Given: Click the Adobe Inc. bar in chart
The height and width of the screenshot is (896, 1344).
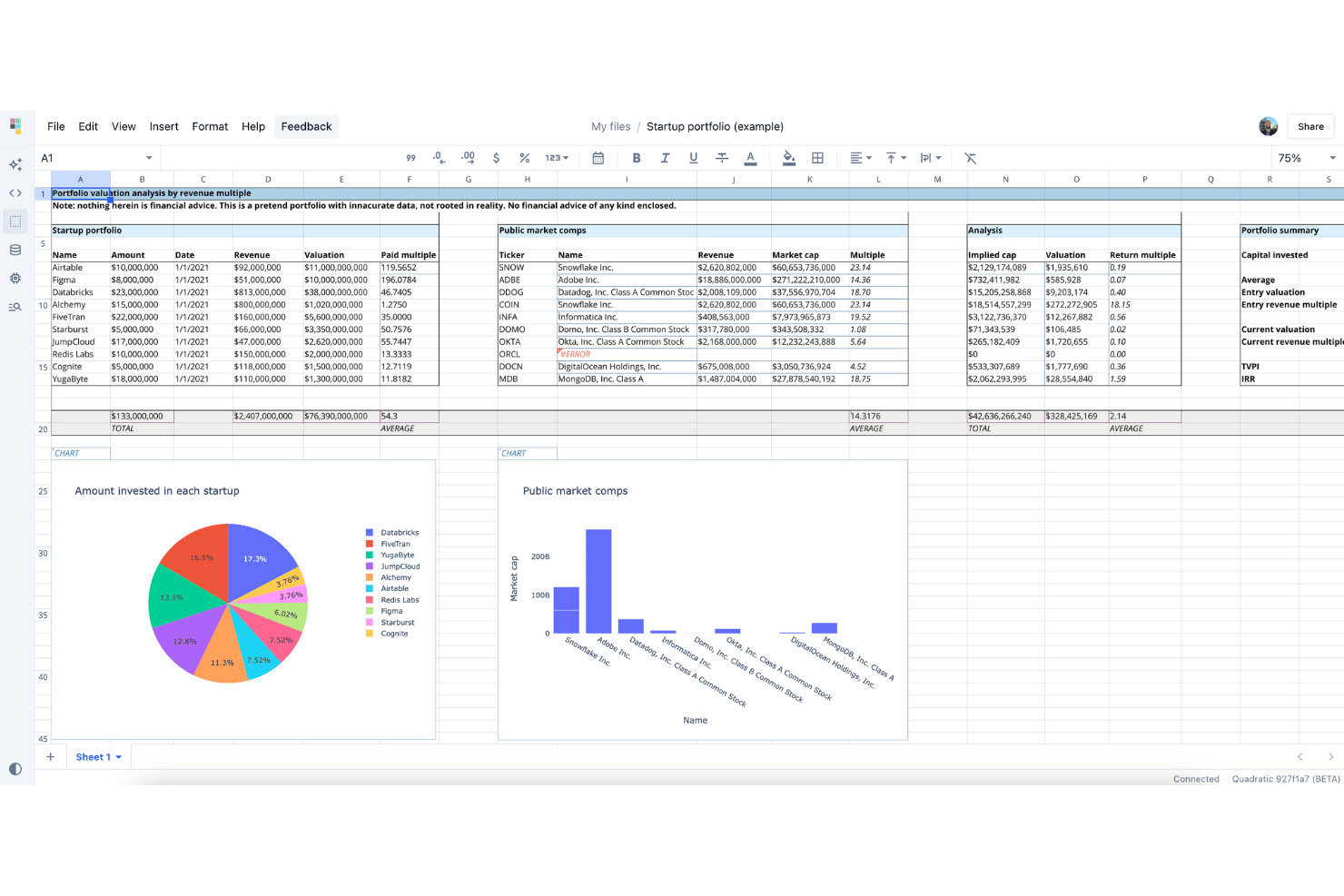Looking at the screenshot, I should point(598,581).
